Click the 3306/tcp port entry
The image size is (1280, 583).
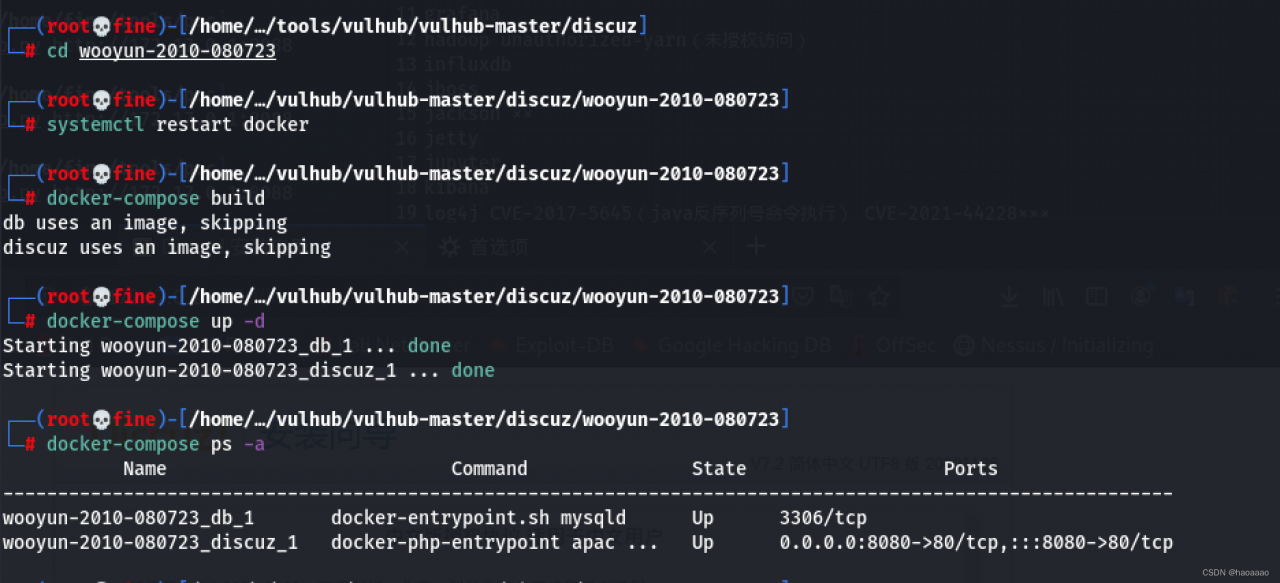point(823,518)
